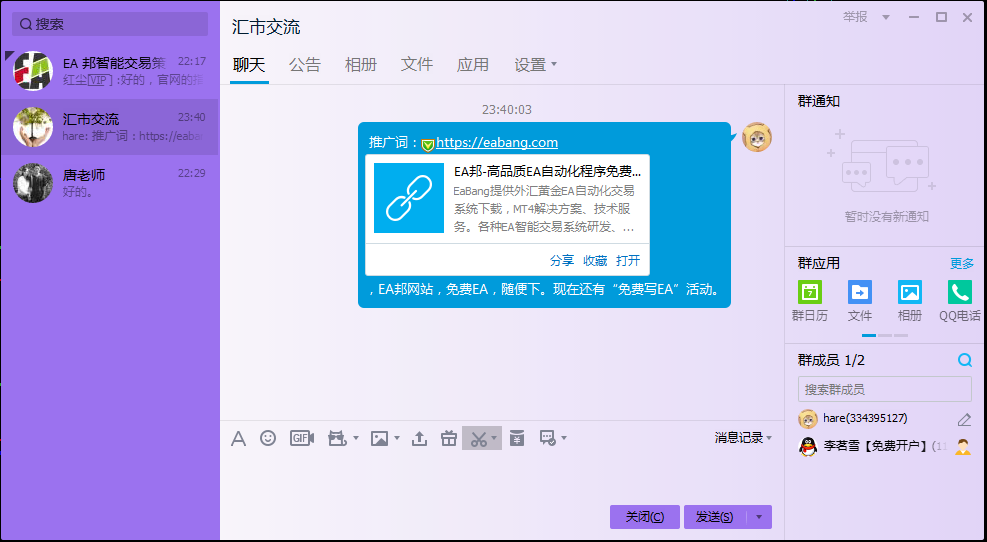Expand the speech bubble icon dropdown arrow

tap(563, 438)
